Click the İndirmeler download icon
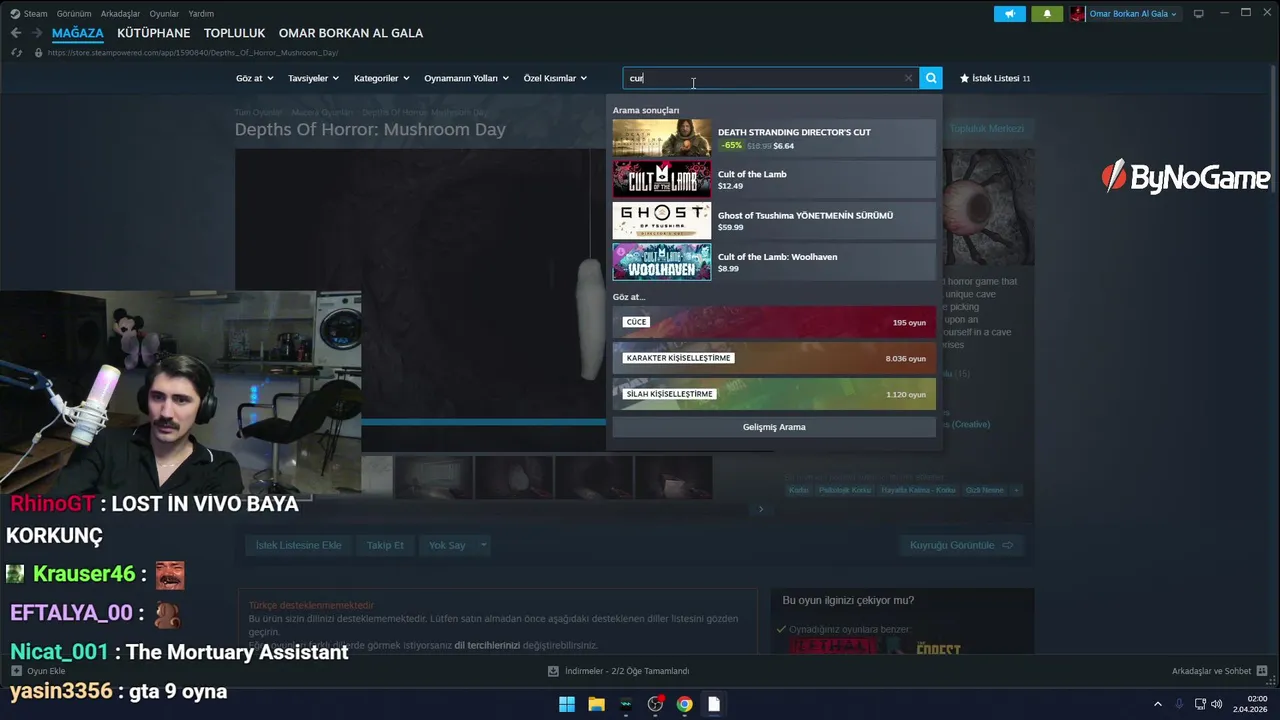 point(554,671)
